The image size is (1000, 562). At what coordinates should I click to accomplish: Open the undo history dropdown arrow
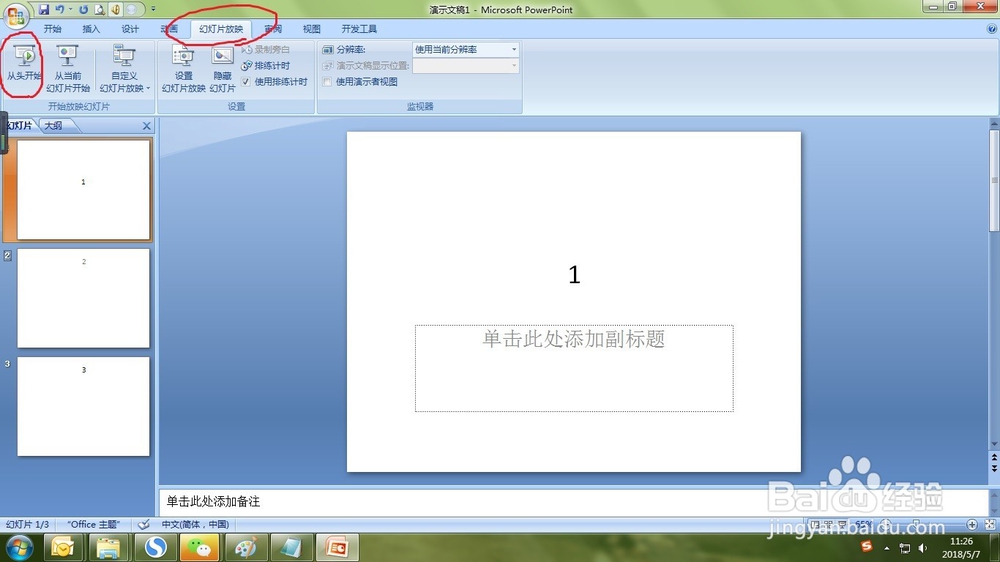pos(70,10)
